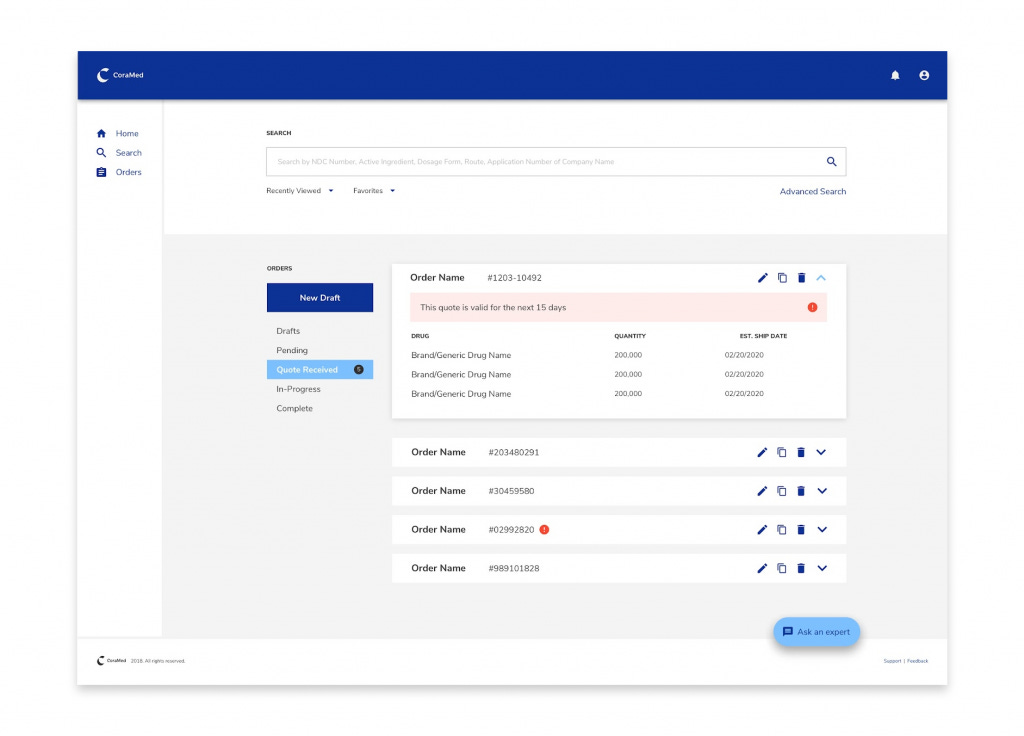
Task: Click the Home icon in sidebar
Action: tap(101, 133)
